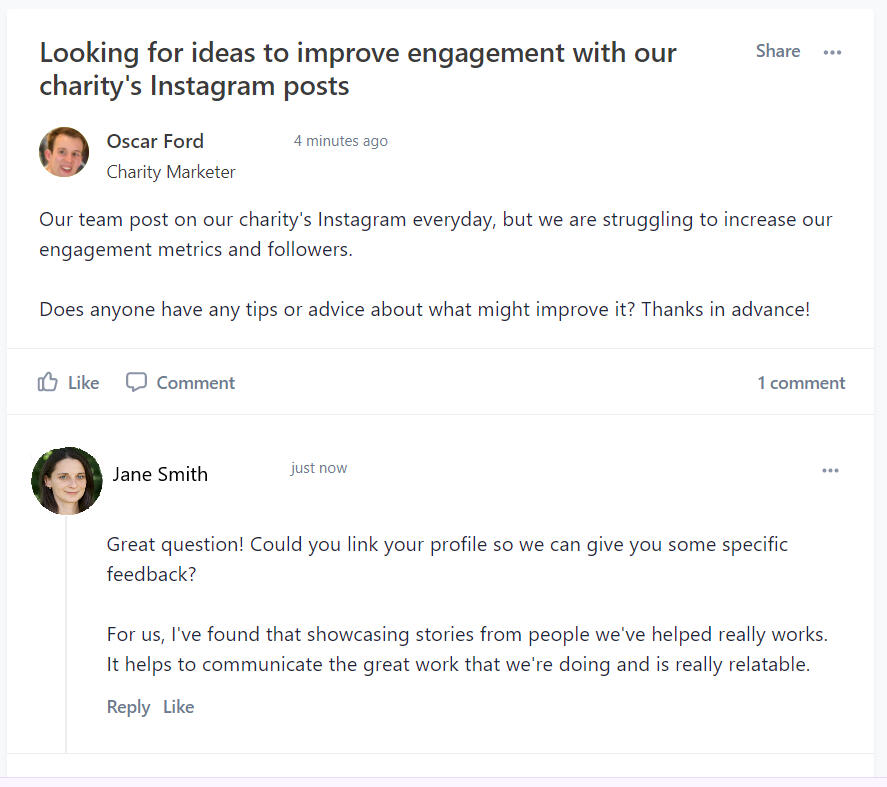887x787 pixels.
Task: Open Oscar Ford's profile via his name
Action: point(155,141)
